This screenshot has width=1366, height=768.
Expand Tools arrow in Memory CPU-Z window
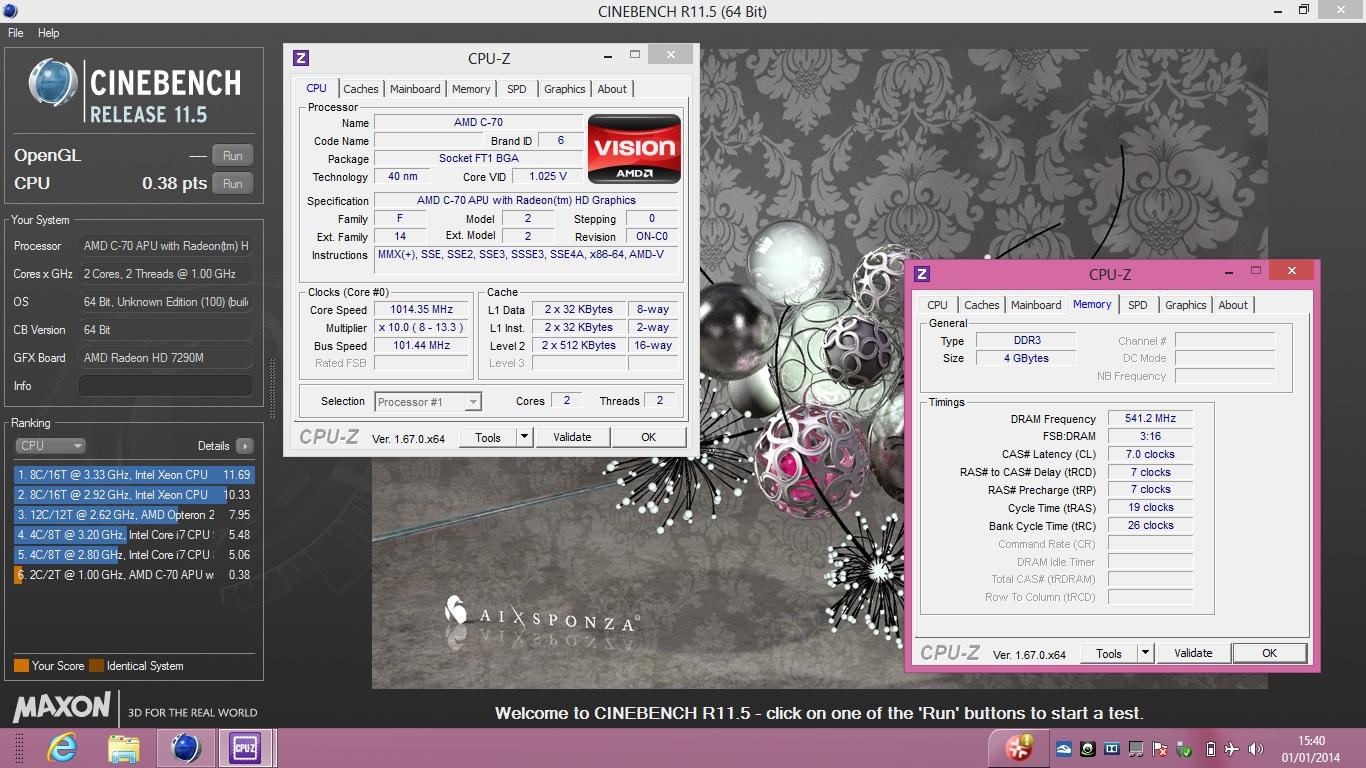pos(1145,653)
